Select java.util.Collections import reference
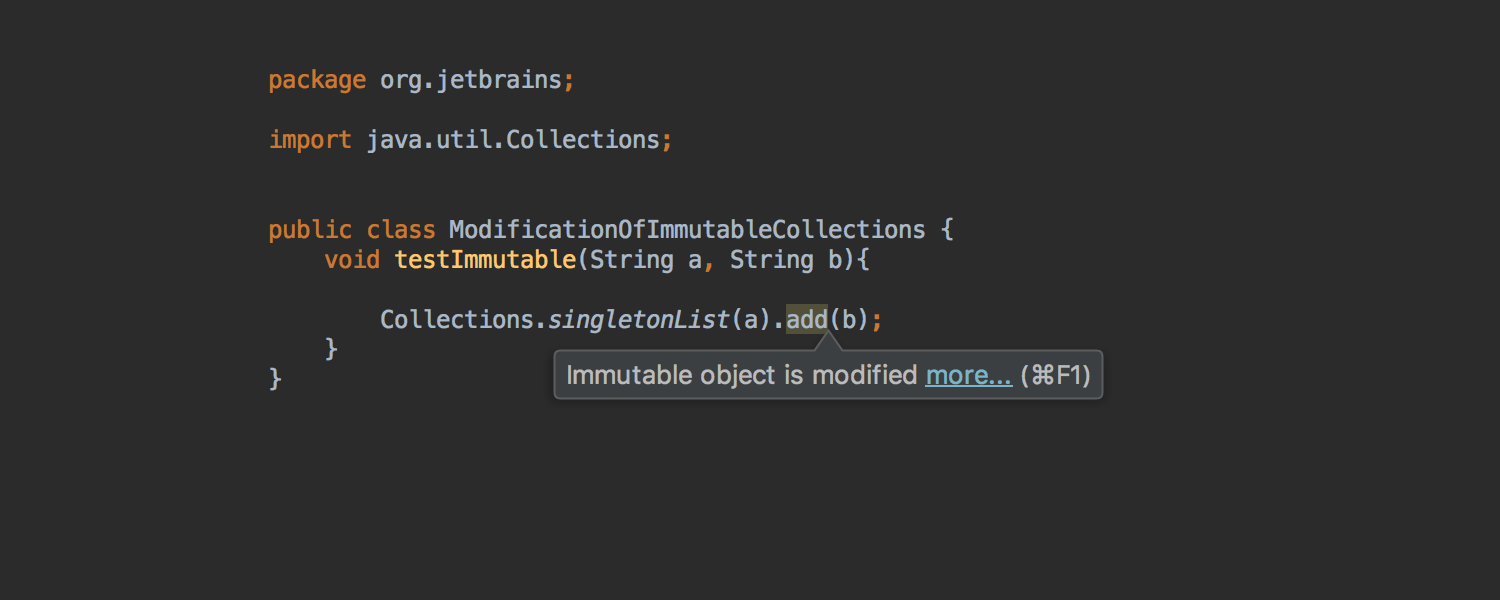 pos(513,140)
